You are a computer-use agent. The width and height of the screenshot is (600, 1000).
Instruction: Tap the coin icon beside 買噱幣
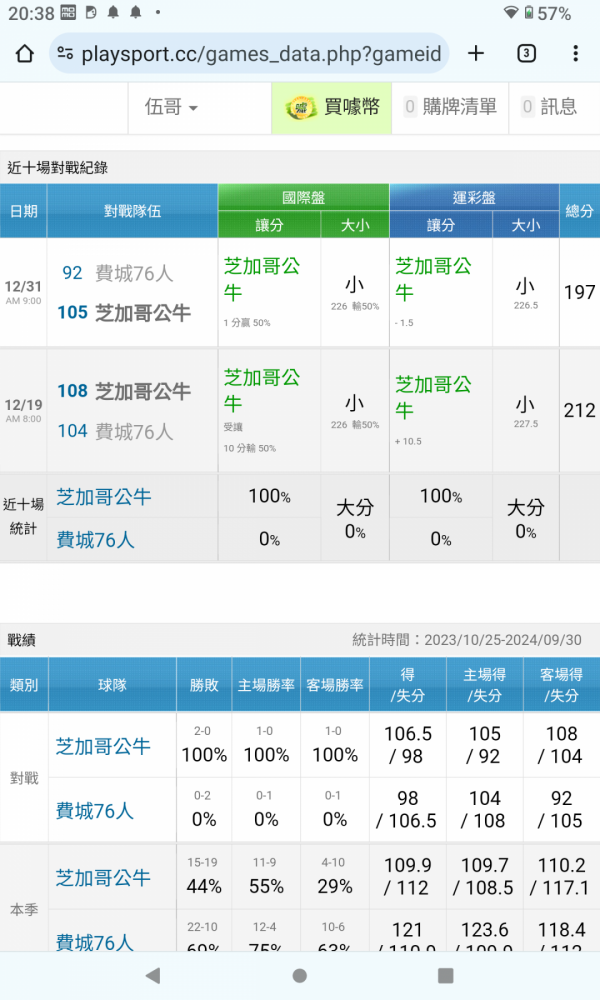click(301, 107)
